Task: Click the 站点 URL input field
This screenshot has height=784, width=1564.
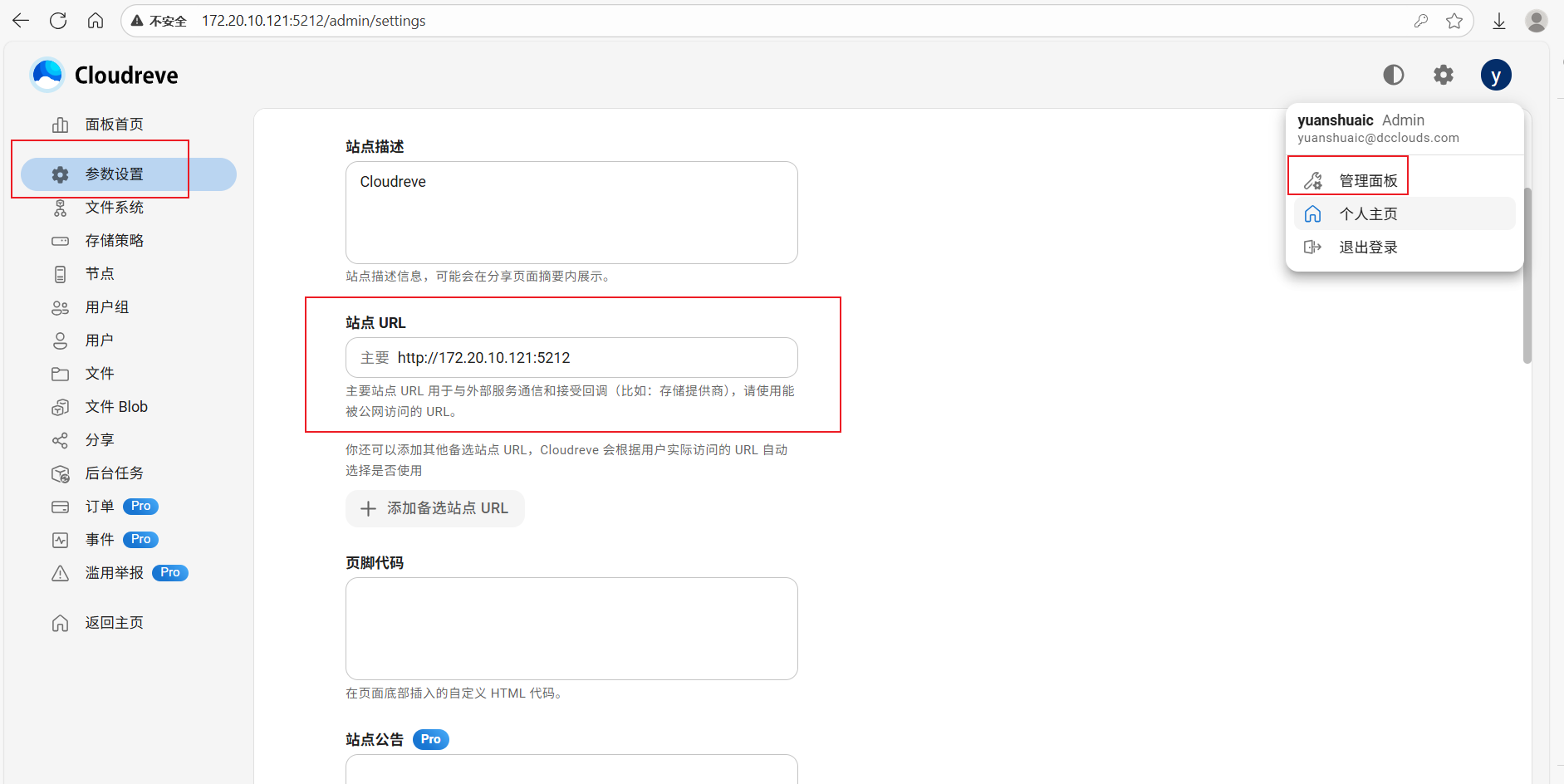Action: pyautogui.click(x=571, y=358)
